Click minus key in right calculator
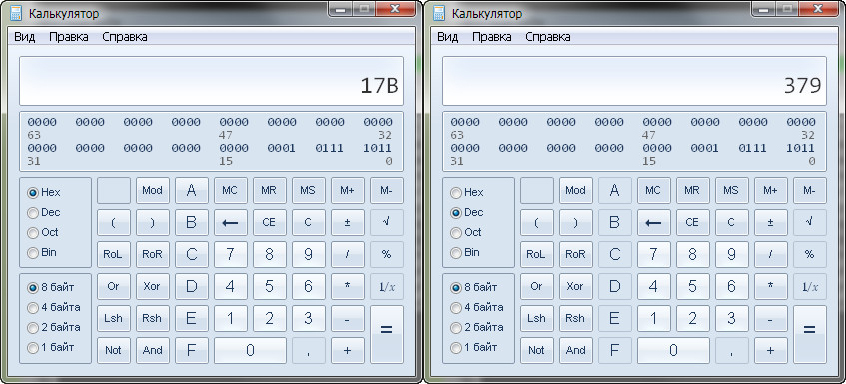Image resolution: width=846 pixels, height=384 pixels. click(770, 318)
